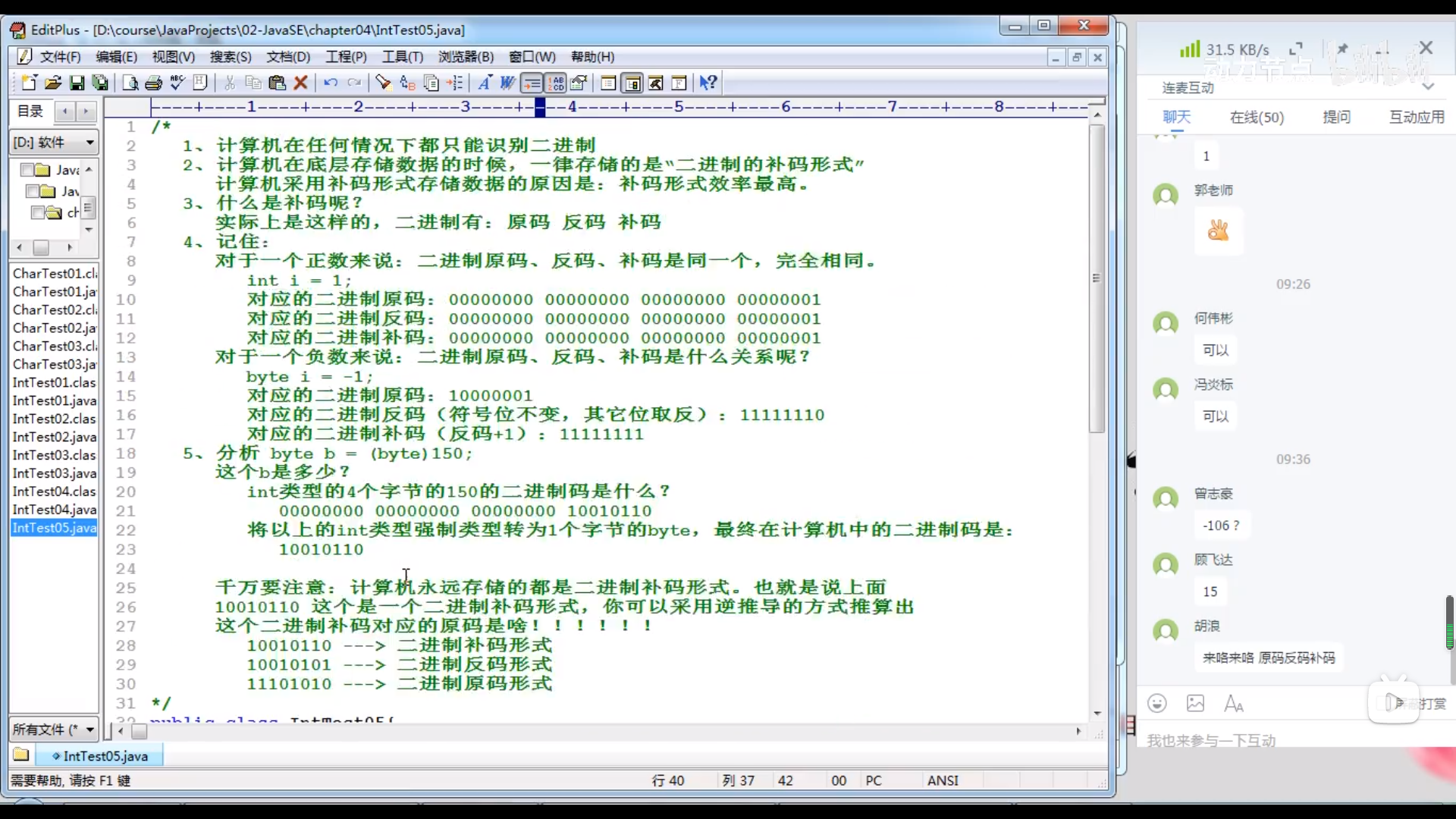The height and width of the screenshot is (819, 1456).
Task: Expand the 连麦互动 chevron in chat panel
Action: pos(1428,87)
